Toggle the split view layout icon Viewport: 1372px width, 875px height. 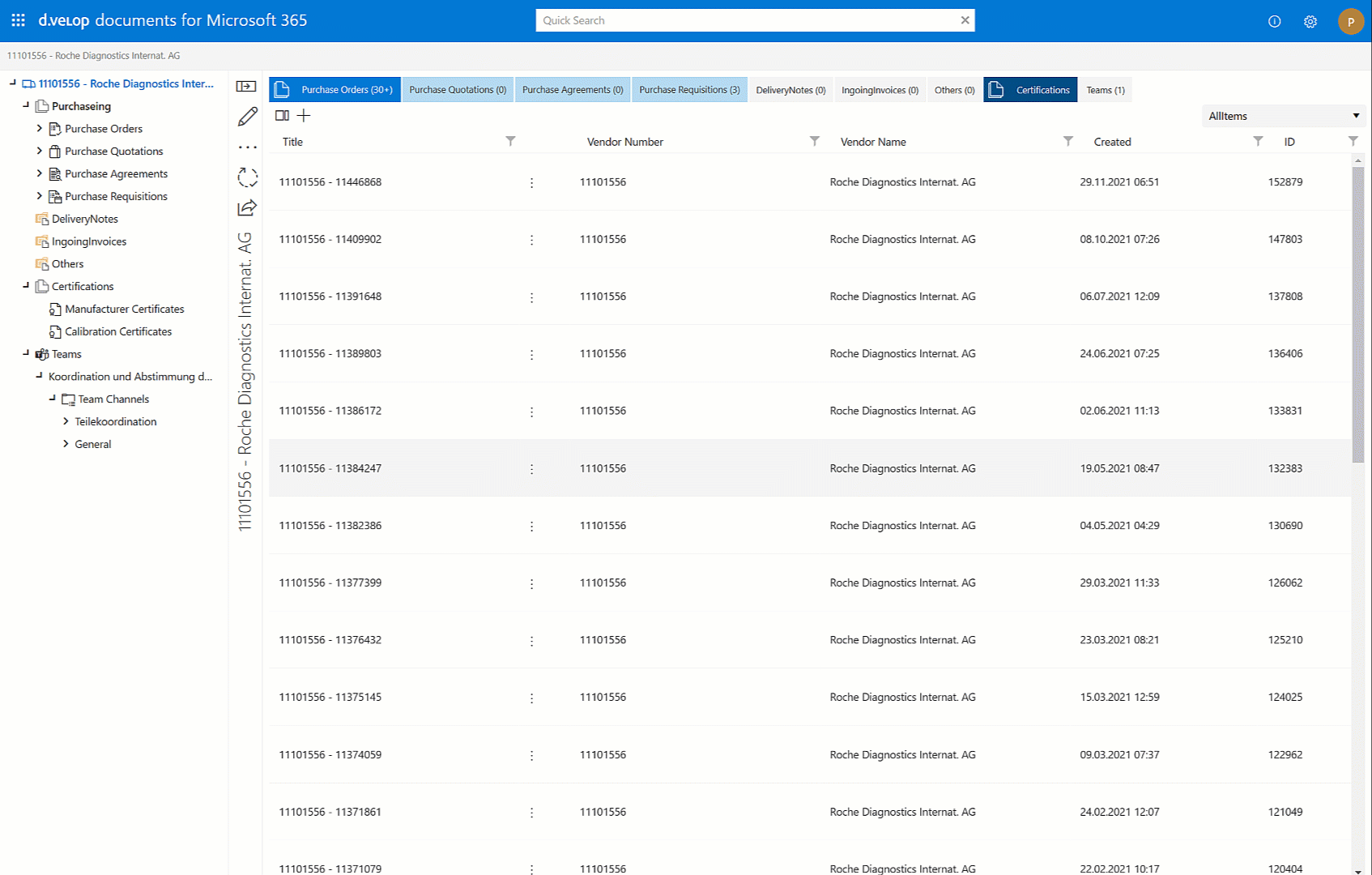(282, 116)
